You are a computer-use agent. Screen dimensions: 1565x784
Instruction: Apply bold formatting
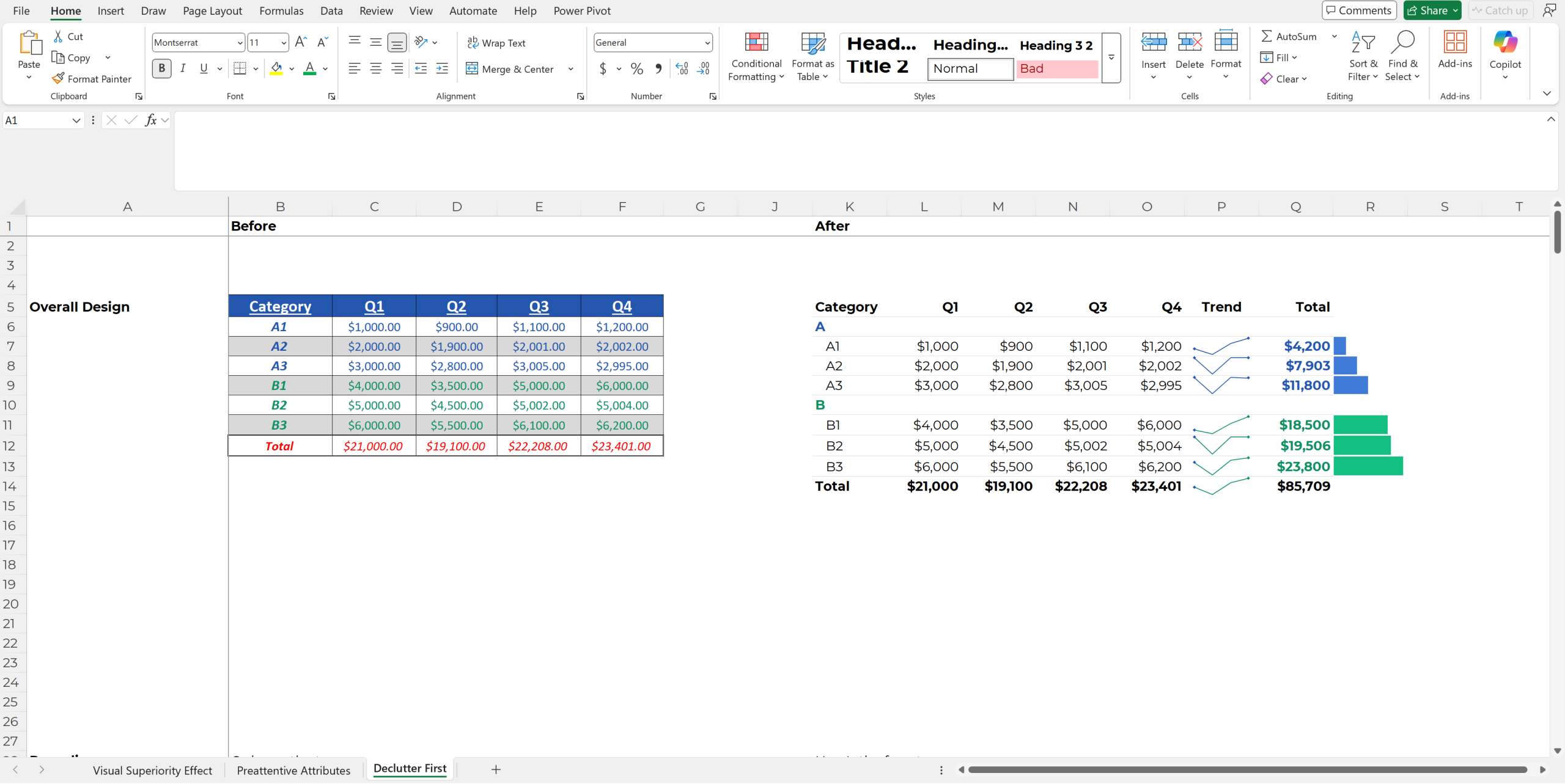161,68
